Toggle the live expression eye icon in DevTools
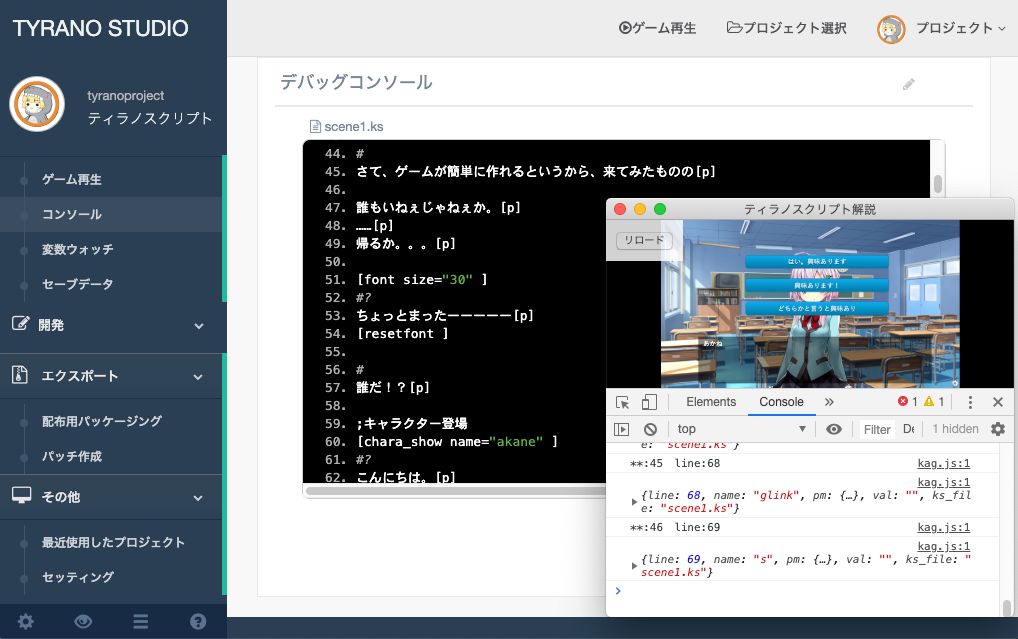Image resolution: width=1018 pixels, height=639 pixels. click(834, 429)
